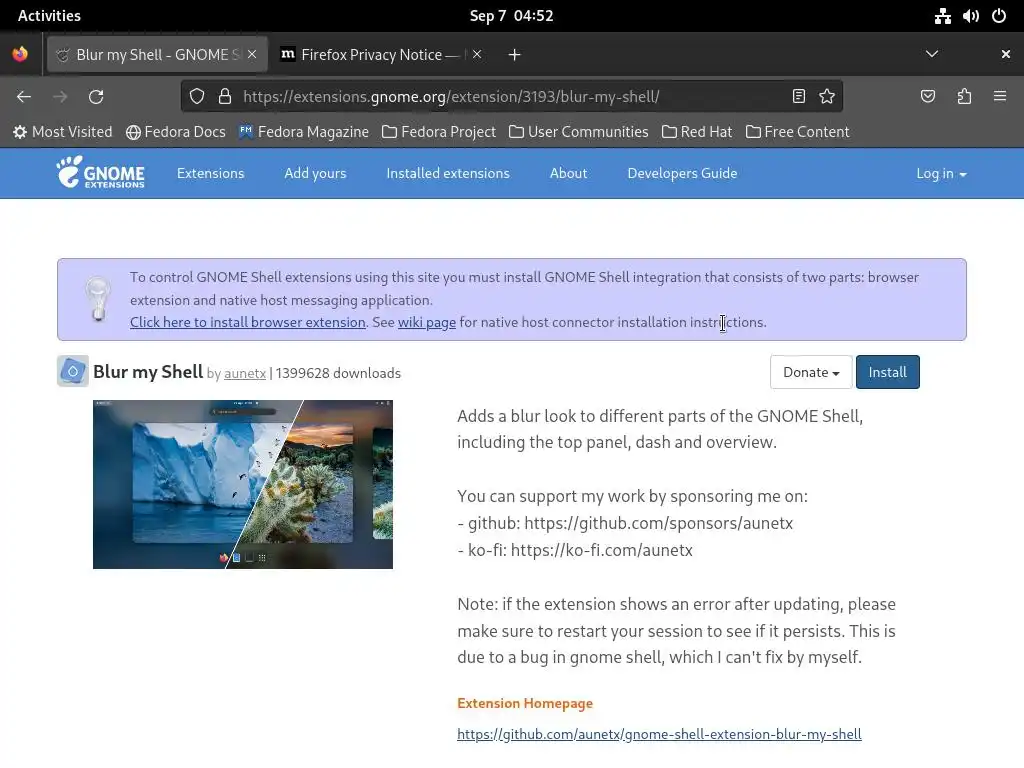
Task: Expand the list all tabs chevron
Action: click(932, 54)
